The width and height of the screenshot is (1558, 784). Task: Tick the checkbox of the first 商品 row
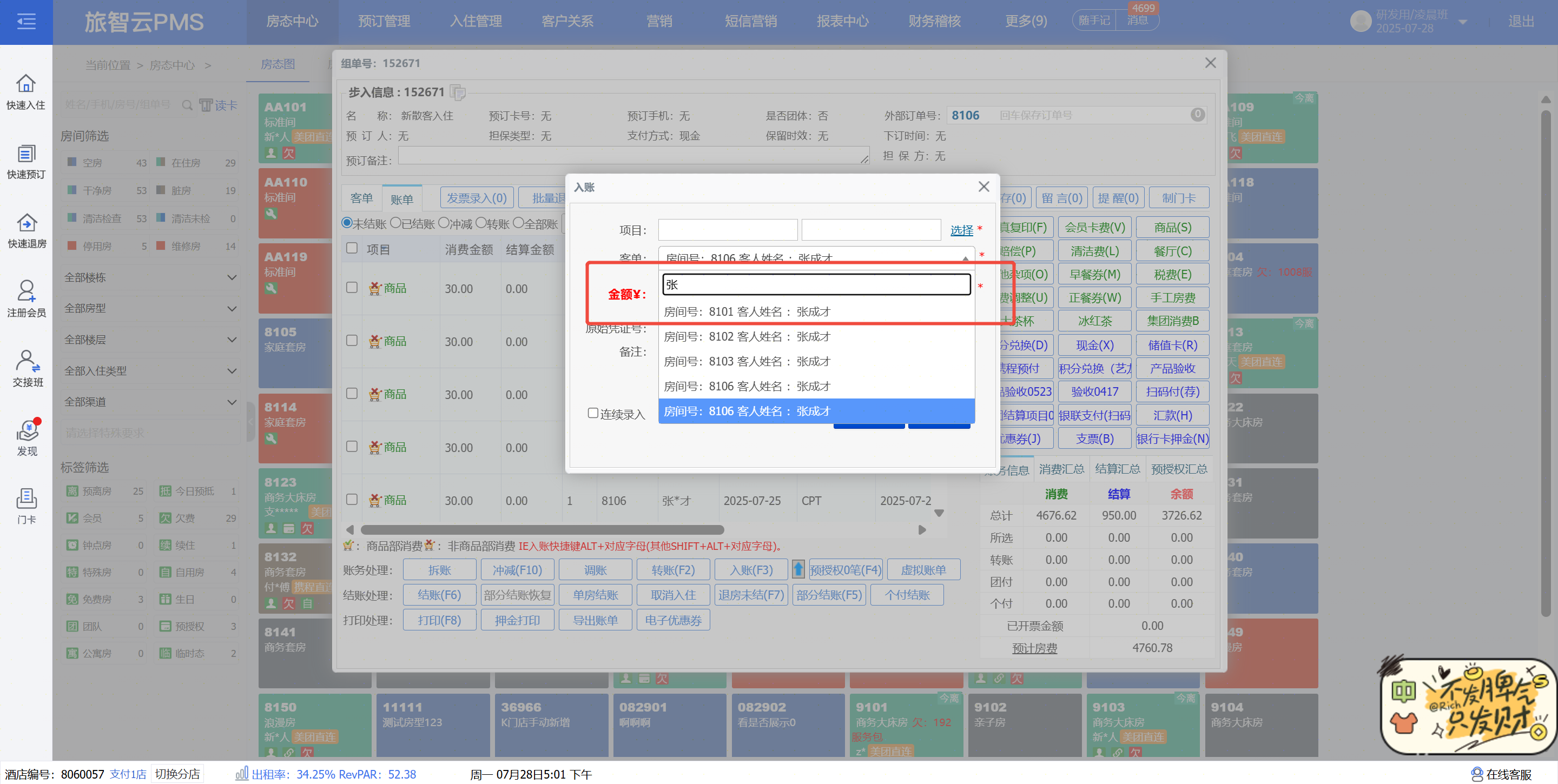[352, 288]
